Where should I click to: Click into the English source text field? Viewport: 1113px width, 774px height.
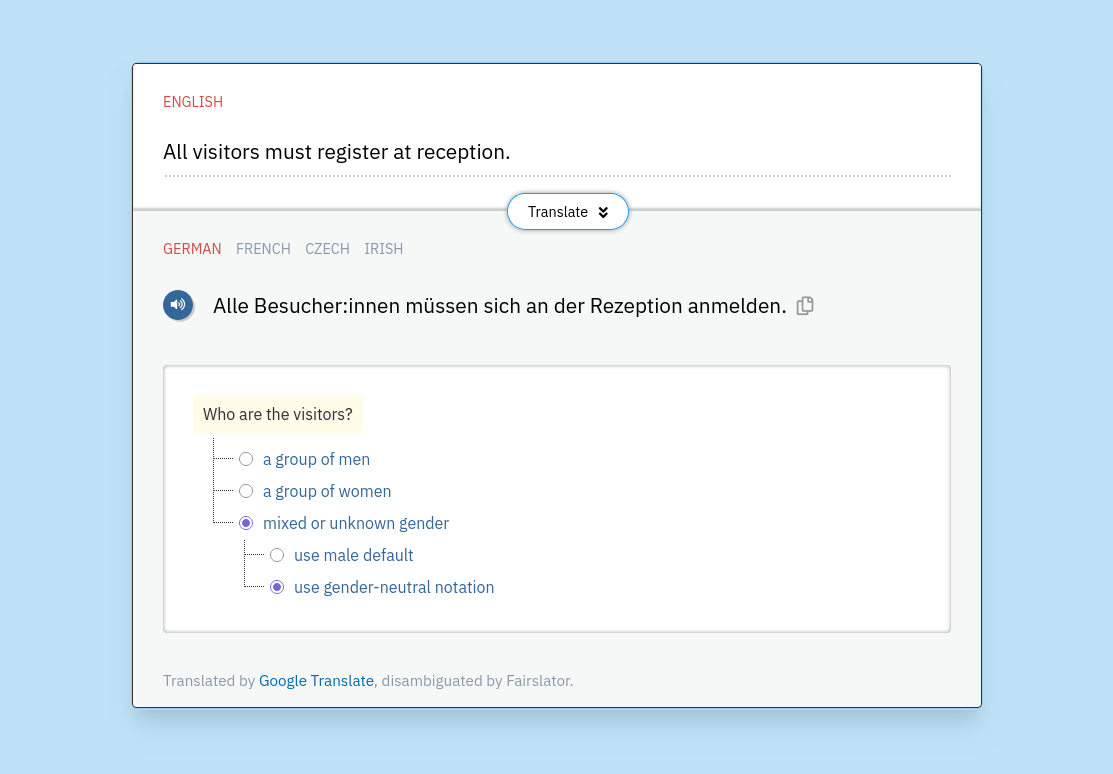point(556,153)
